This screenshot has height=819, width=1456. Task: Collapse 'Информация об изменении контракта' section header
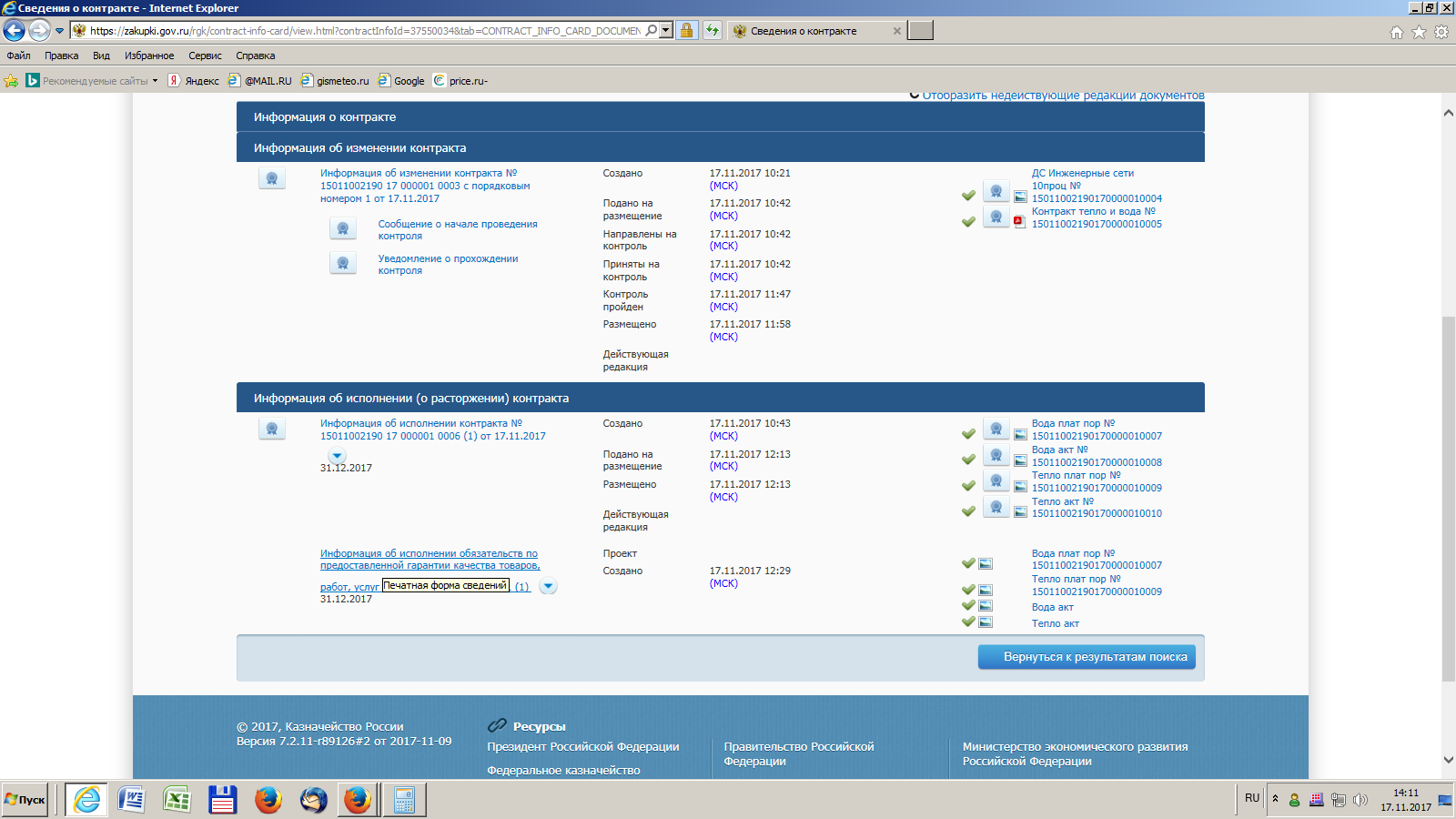pos(719,147)
